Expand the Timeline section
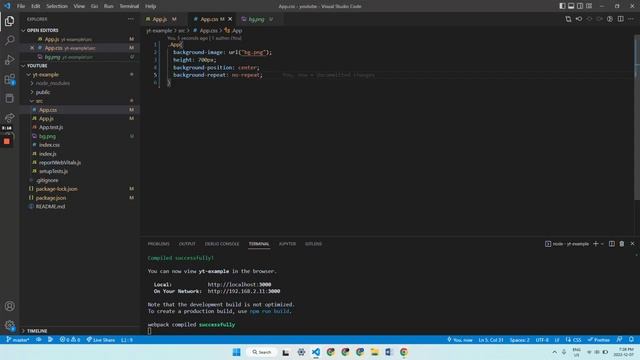Viewport: 640px width, 360px height. [x=36, y=331]
